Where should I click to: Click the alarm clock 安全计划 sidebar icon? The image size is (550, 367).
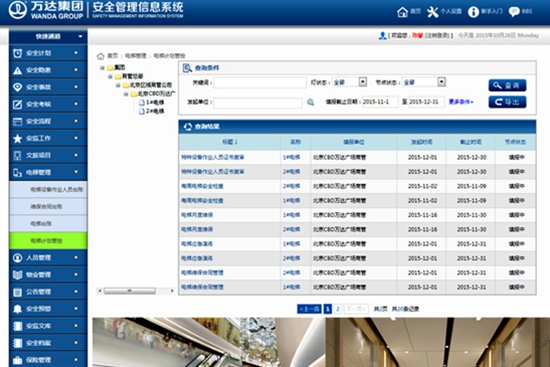(18, 53)
